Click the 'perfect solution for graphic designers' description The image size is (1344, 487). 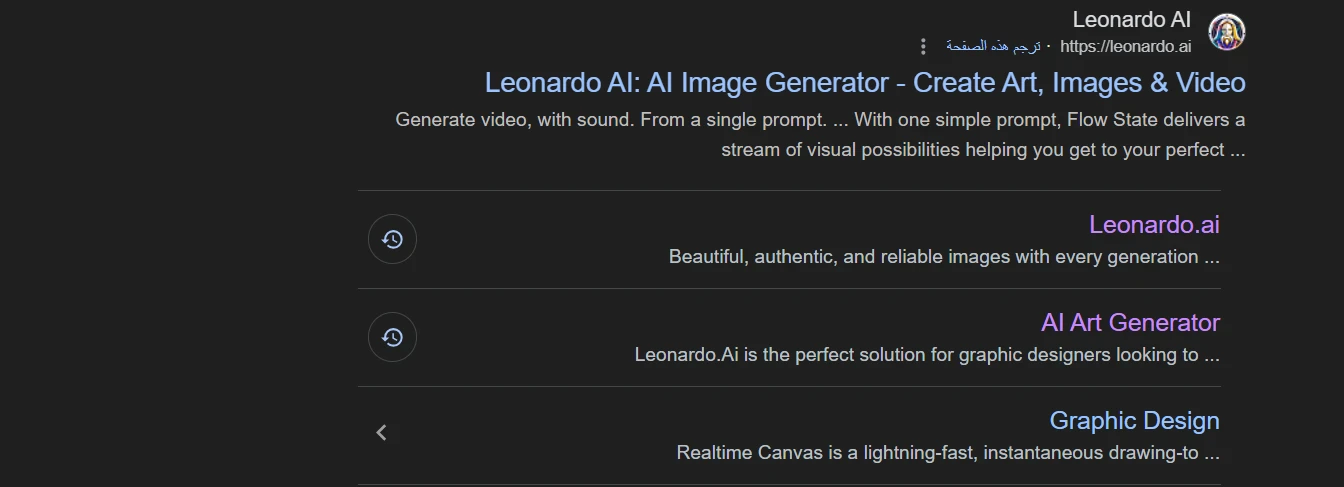point(927,355)
